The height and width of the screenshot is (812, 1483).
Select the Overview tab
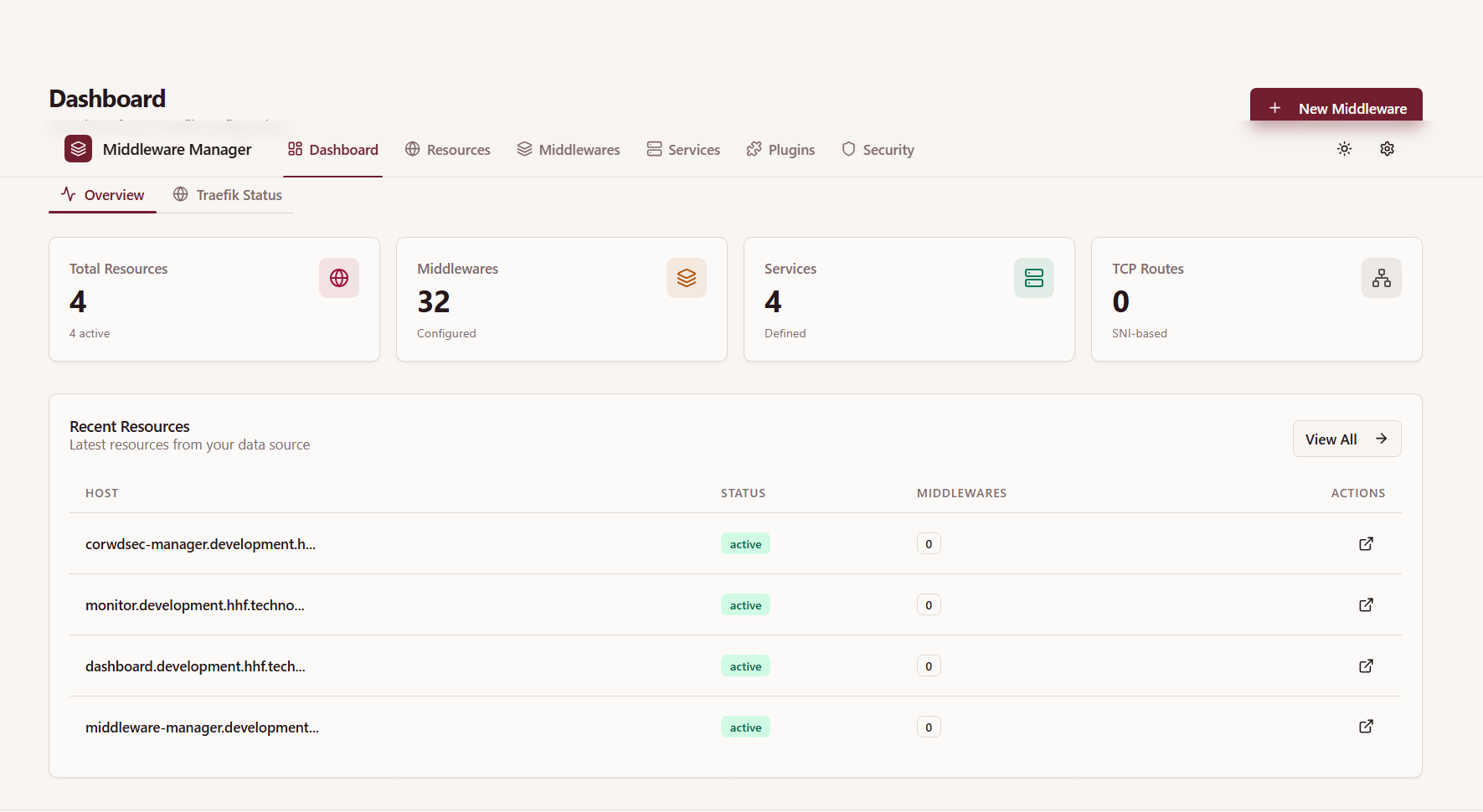click(103, 195)
